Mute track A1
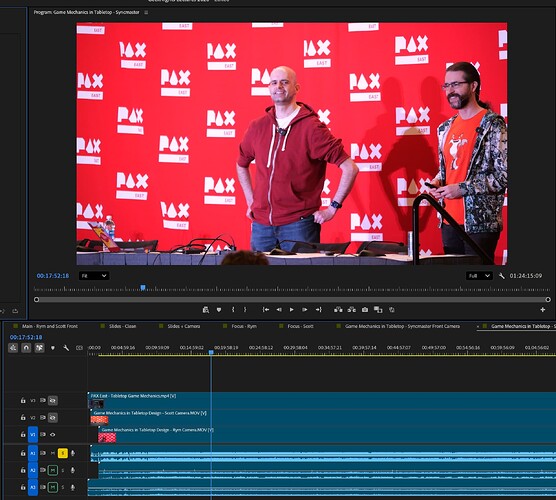 click(53, 453)
